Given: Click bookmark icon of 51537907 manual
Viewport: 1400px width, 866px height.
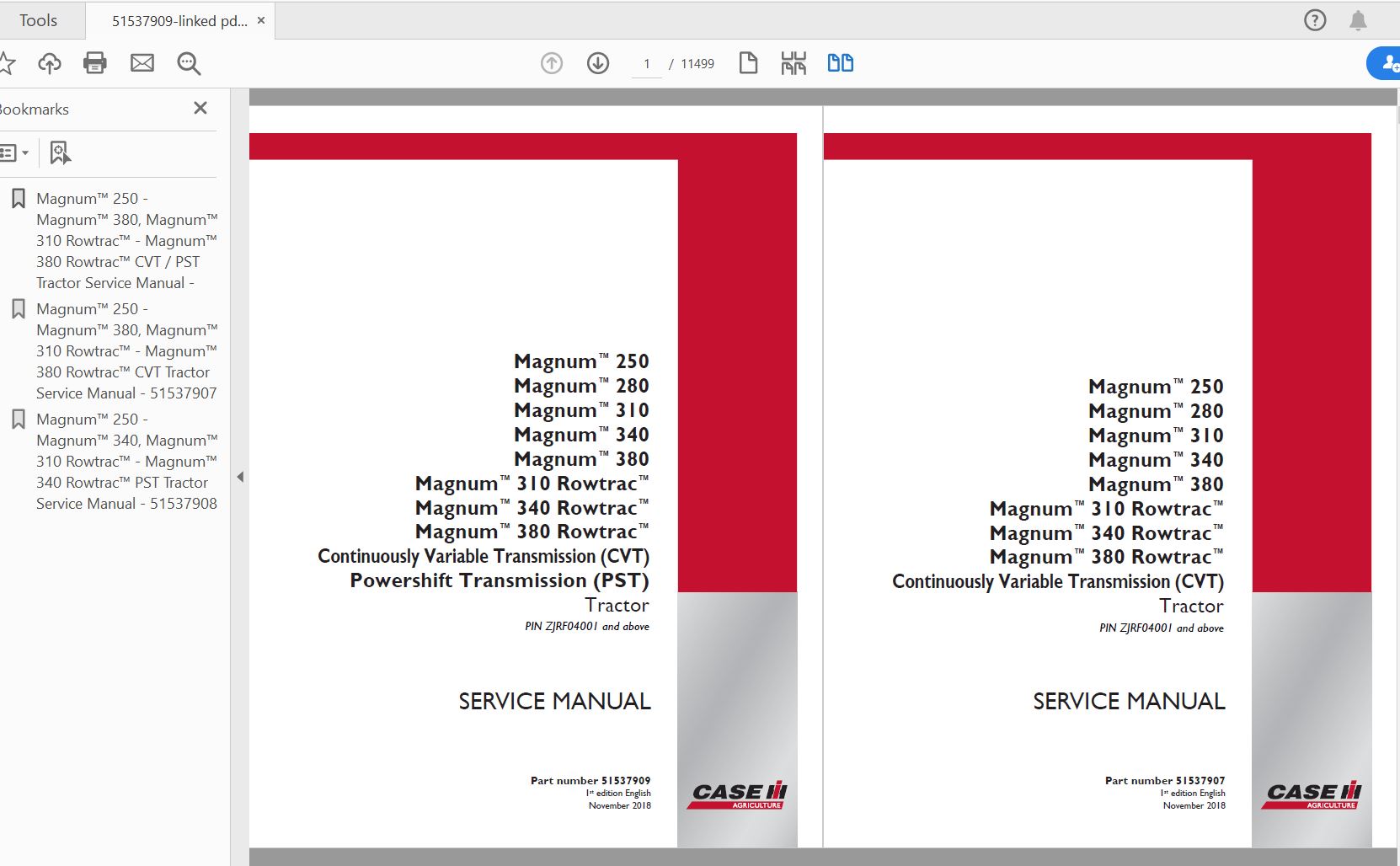Looking at the screenshot, I should click(19, 309).
